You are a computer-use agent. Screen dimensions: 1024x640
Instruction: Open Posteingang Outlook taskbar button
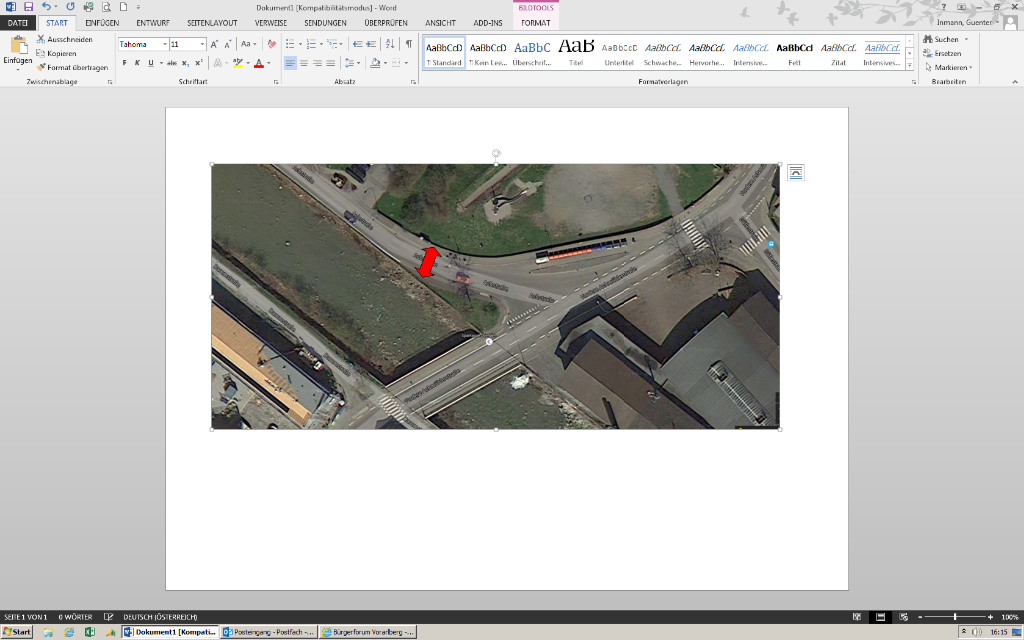point(268,632)
